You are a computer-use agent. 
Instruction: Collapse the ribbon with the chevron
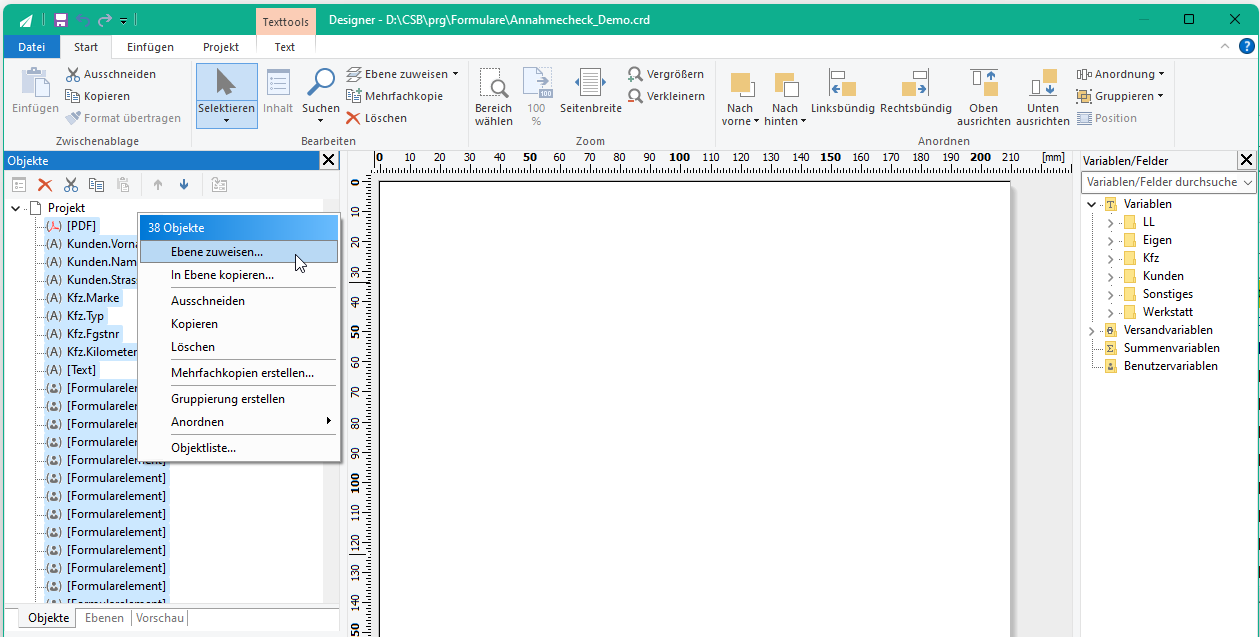pyautogui.click(x=1224, y=46)
